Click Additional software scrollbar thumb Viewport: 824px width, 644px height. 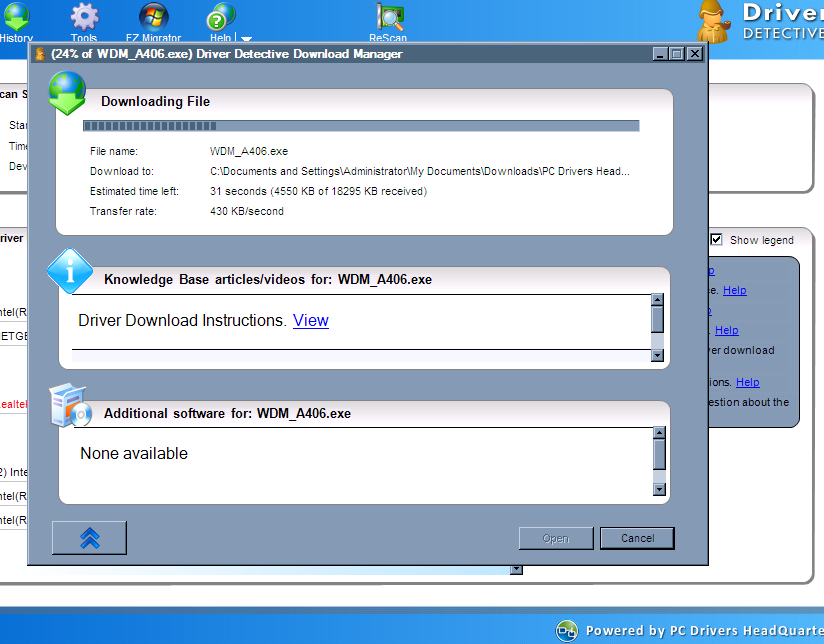(x=659, y=454)
